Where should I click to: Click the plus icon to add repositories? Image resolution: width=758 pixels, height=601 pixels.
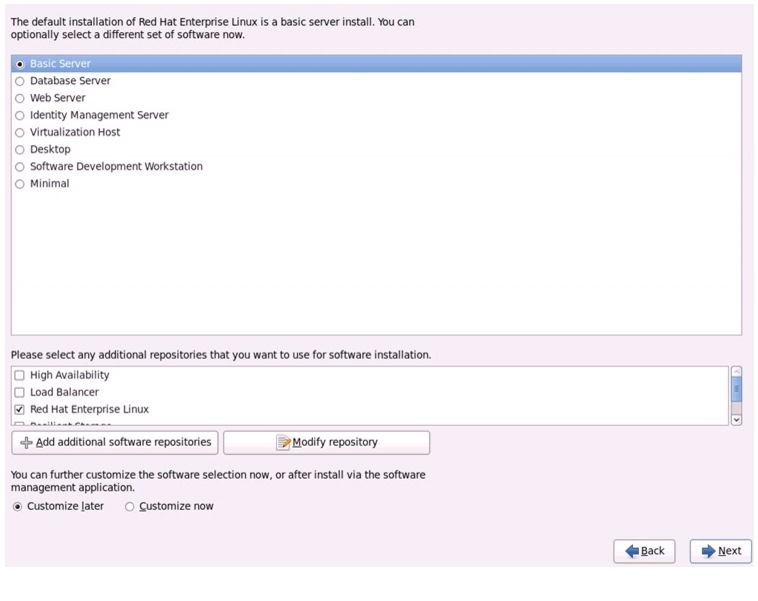(26, 443)
